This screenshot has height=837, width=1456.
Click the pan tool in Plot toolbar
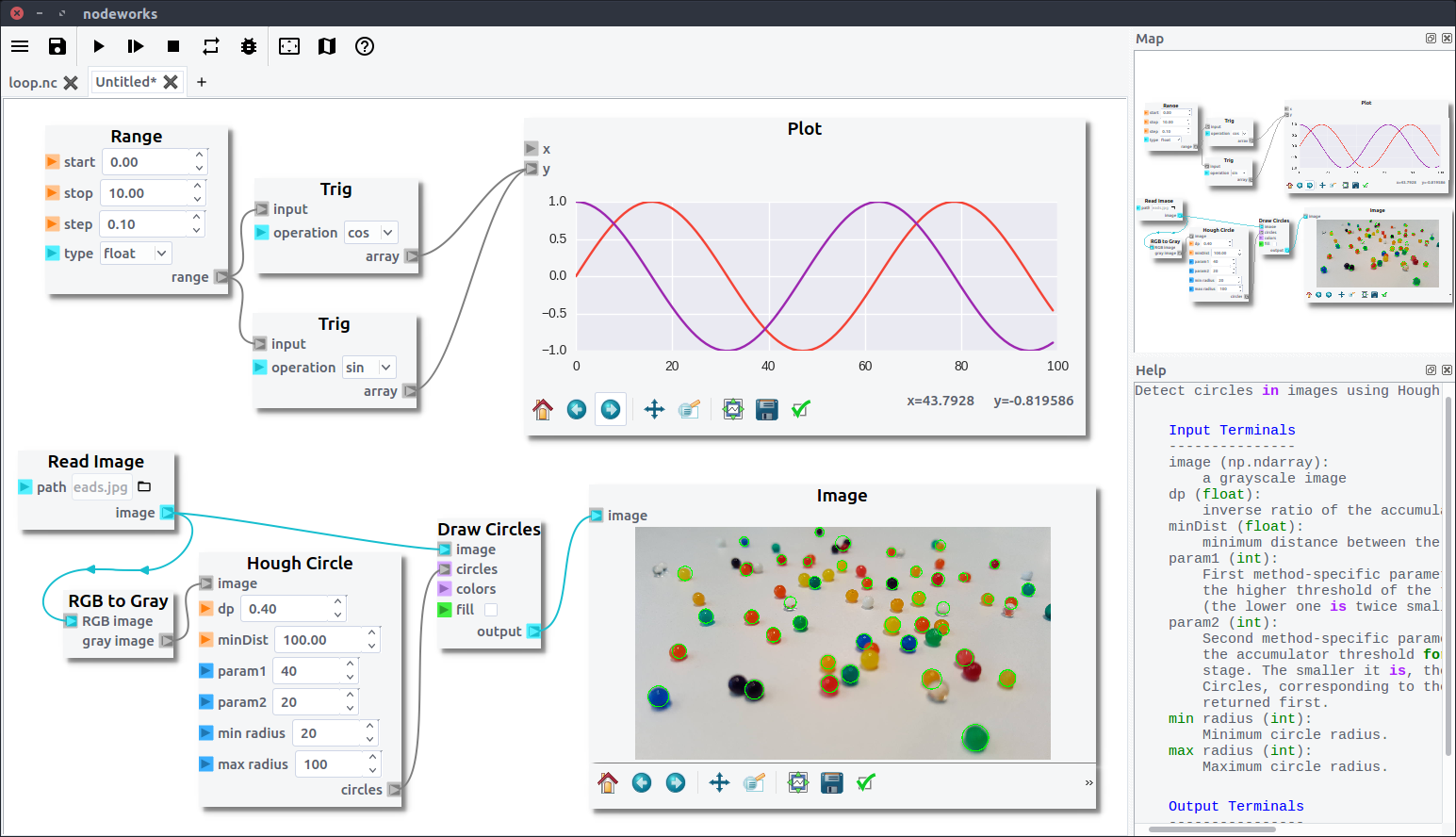point(654,409)
